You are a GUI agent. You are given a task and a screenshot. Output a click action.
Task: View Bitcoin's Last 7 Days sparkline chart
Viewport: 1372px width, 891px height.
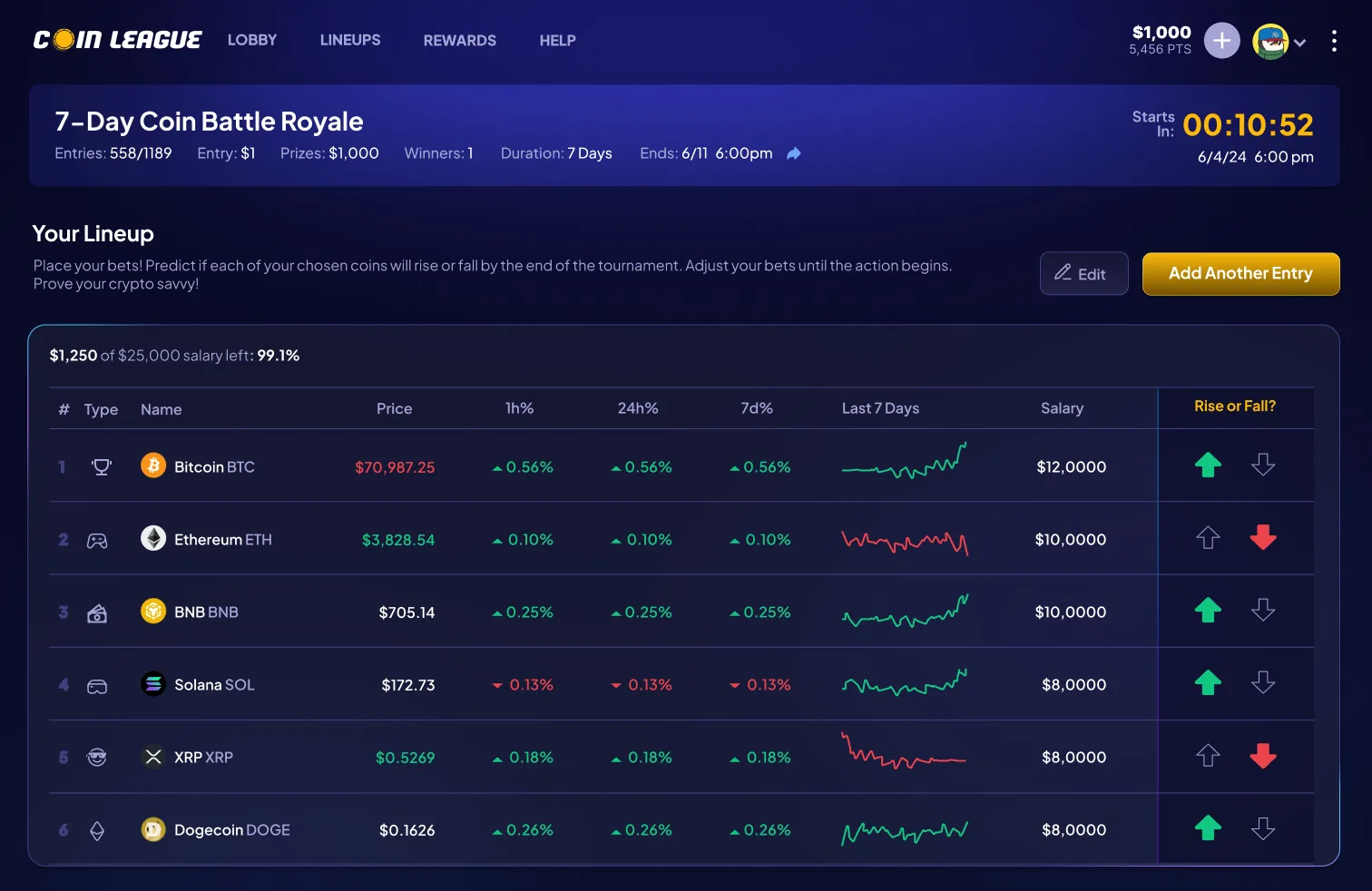pyautogui.click(x=905, y=461)
